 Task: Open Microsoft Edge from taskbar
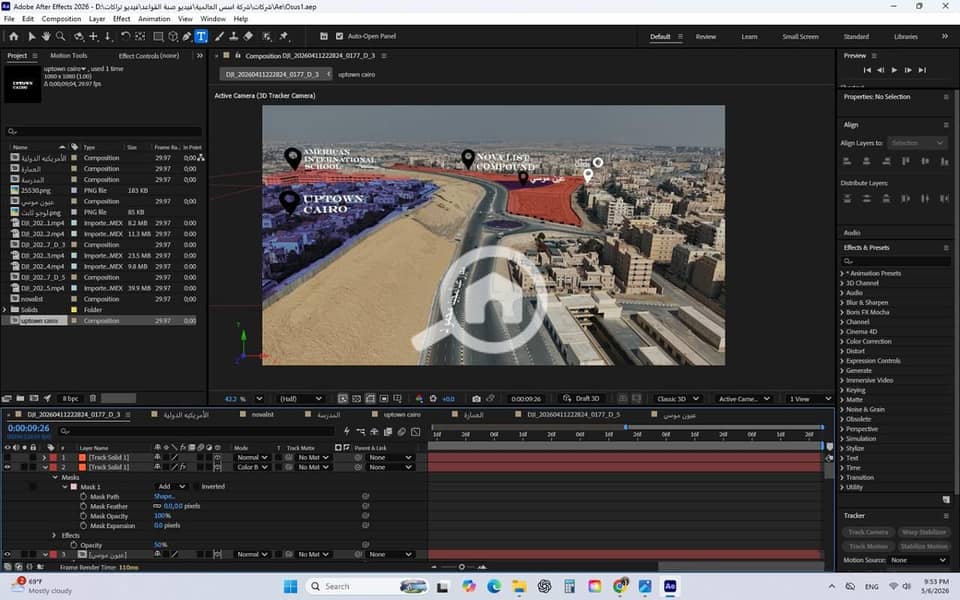click(494, 586)
